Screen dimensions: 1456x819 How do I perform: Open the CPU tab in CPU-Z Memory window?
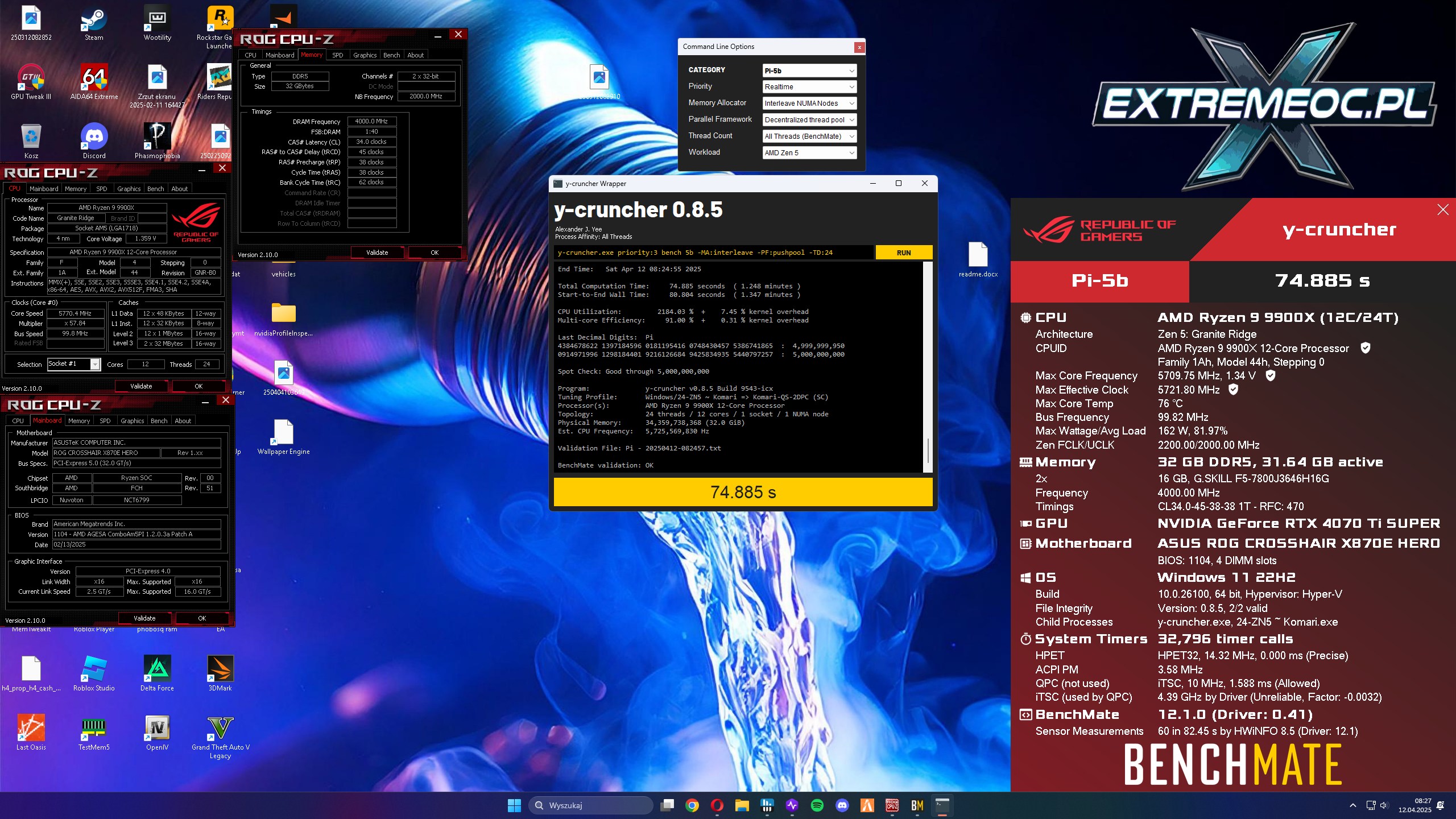(x=250, y=55)
